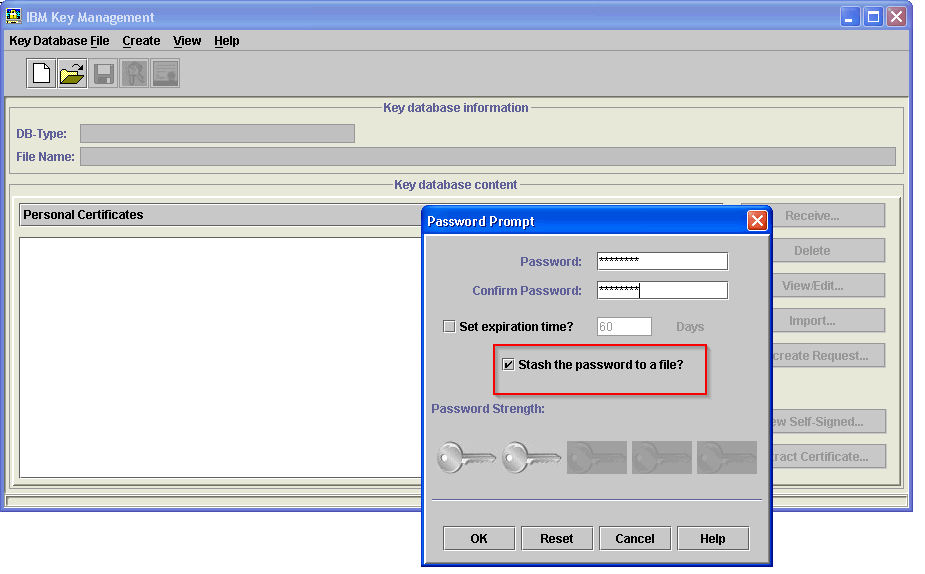Expand the Personal Certificates dropdown
Image resolution: width=925 pixels, height=574 pixels.
221,215
